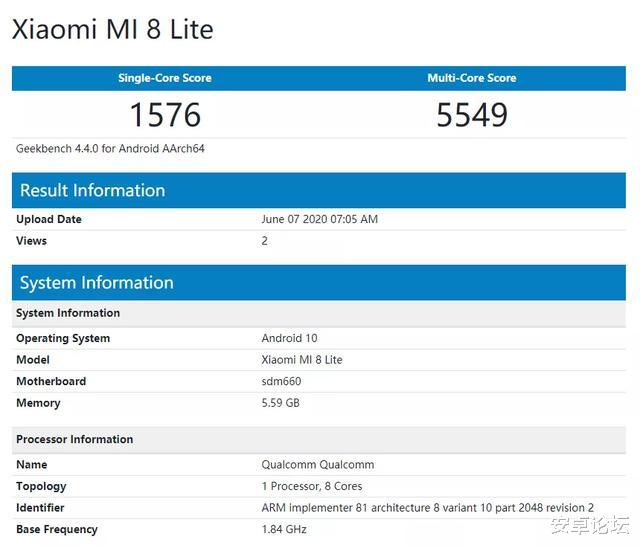The width and height of the screenshot is (640, 548).
Task: Select the Geekbench 4.4.0 for Android AArch64 text
Action: tap(110, 149)
